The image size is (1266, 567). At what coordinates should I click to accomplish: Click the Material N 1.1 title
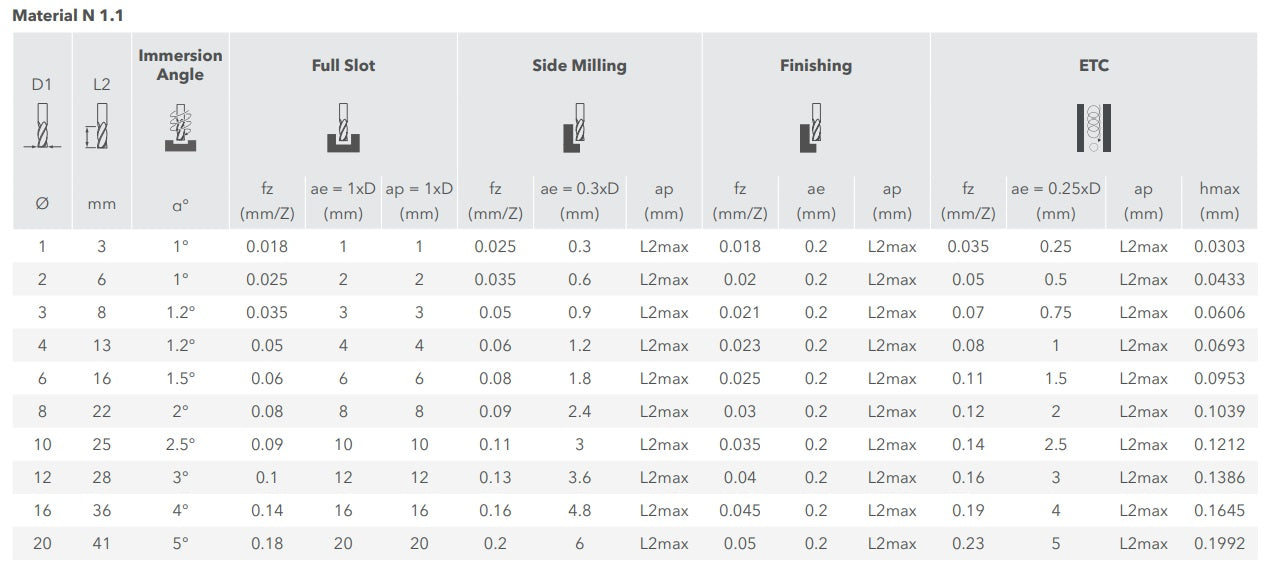(x=67, y=16)
